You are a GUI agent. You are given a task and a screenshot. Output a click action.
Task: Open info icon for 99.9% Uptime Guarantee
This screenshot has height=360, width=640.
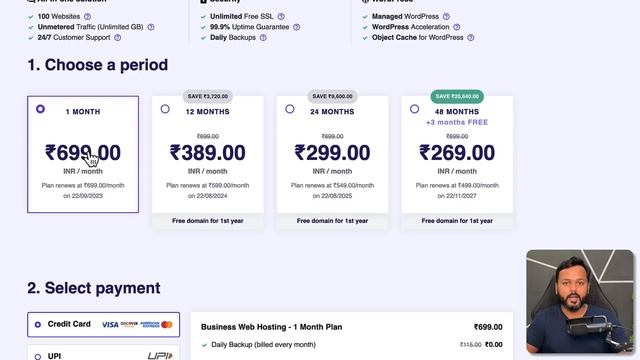296,27
